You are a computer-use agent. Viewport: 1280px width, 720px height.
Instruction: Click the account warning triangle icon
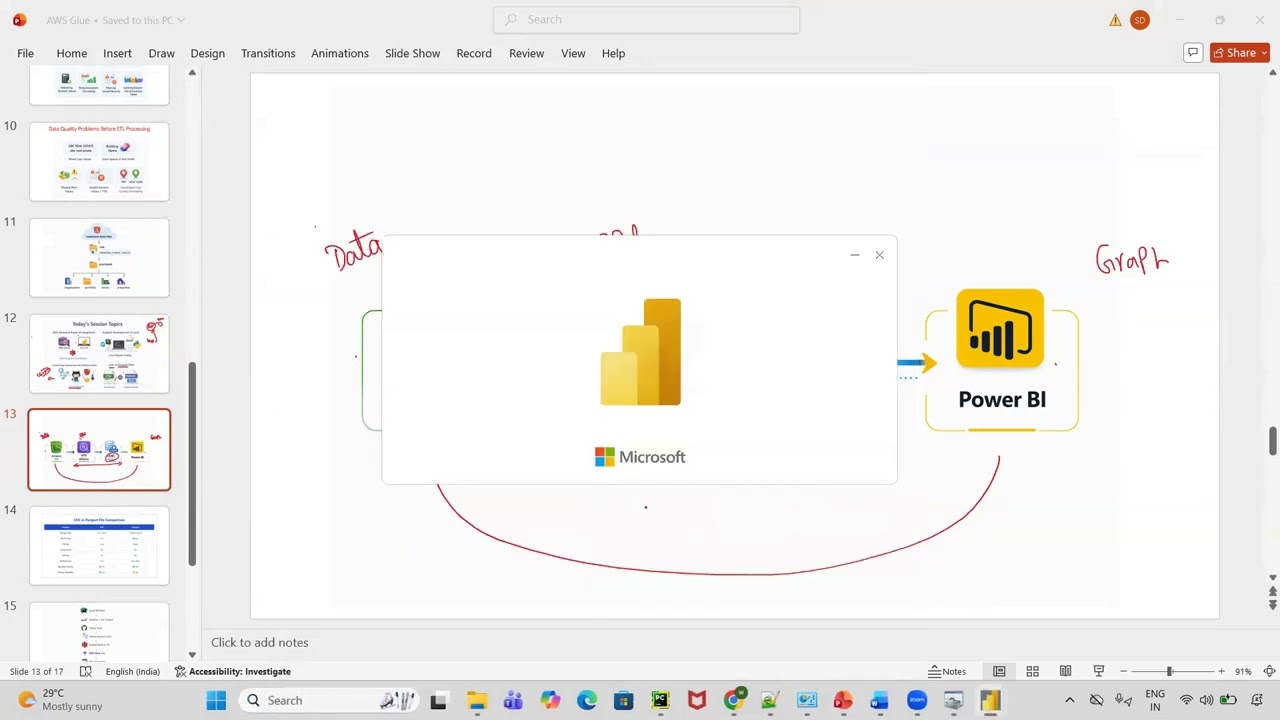point(1115,20)
